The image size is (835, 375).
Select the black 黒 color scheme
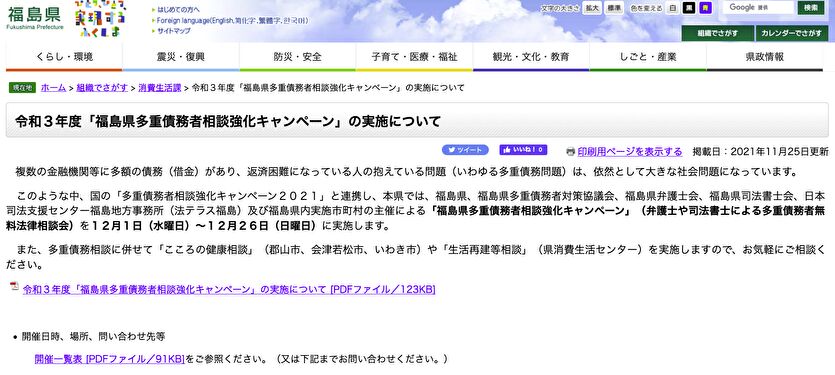pyautogui.click(x=689, y=8)
